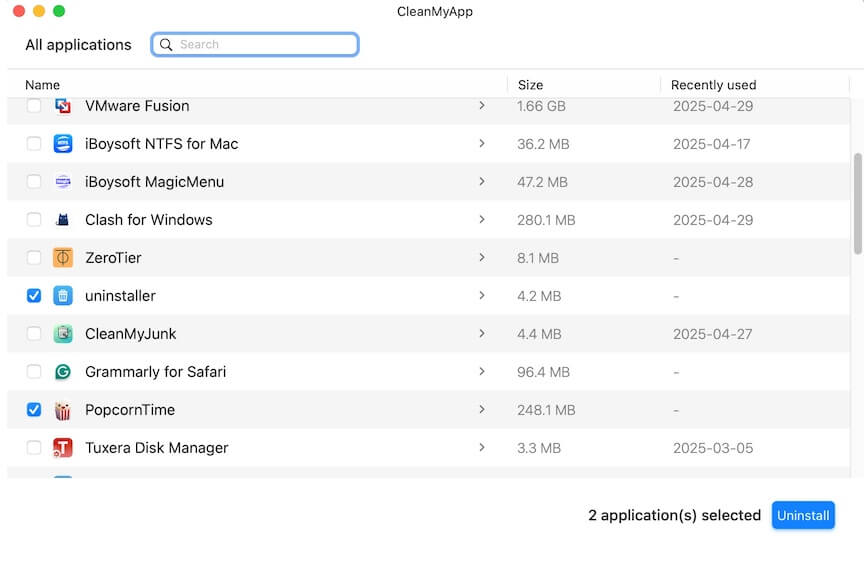Uncheck the PopcornTime checkbox

tap(34, 410)
